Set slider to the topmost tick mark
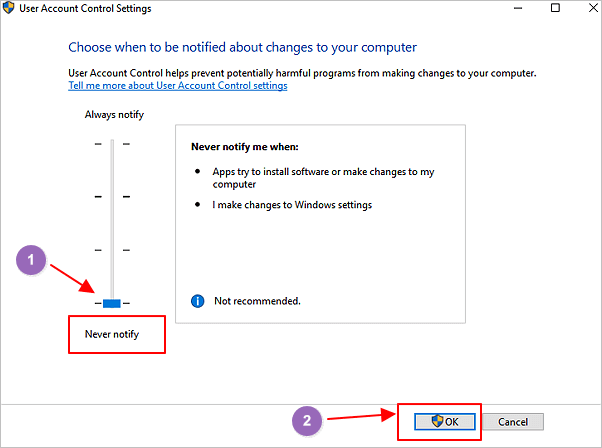 112,144
